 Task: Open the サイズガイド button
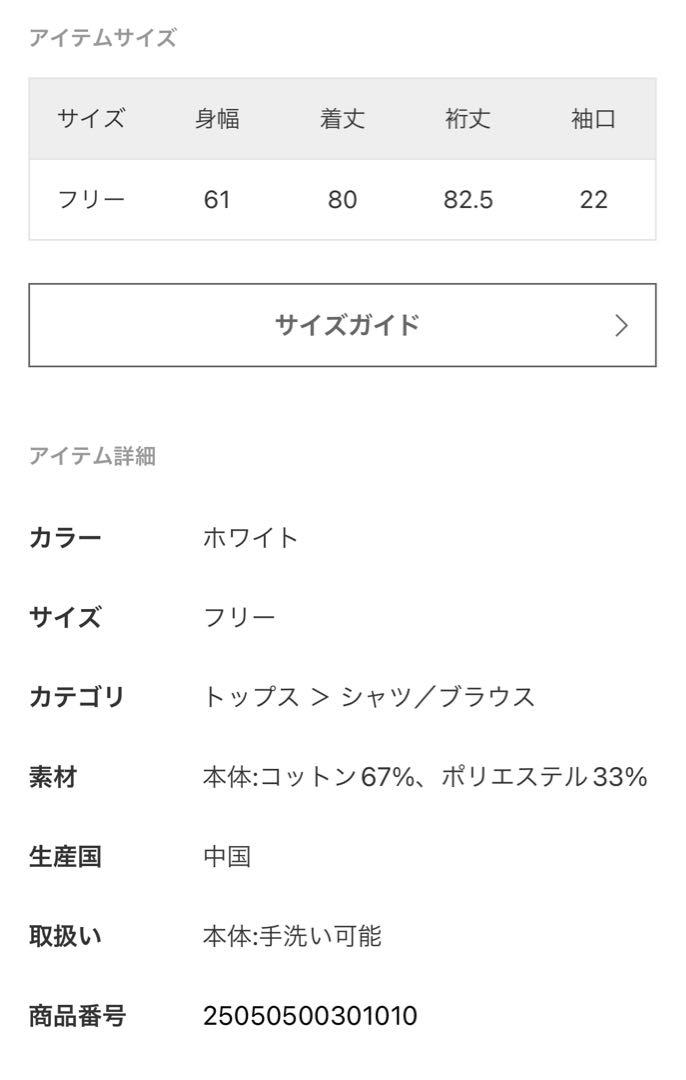pos(342,325)
